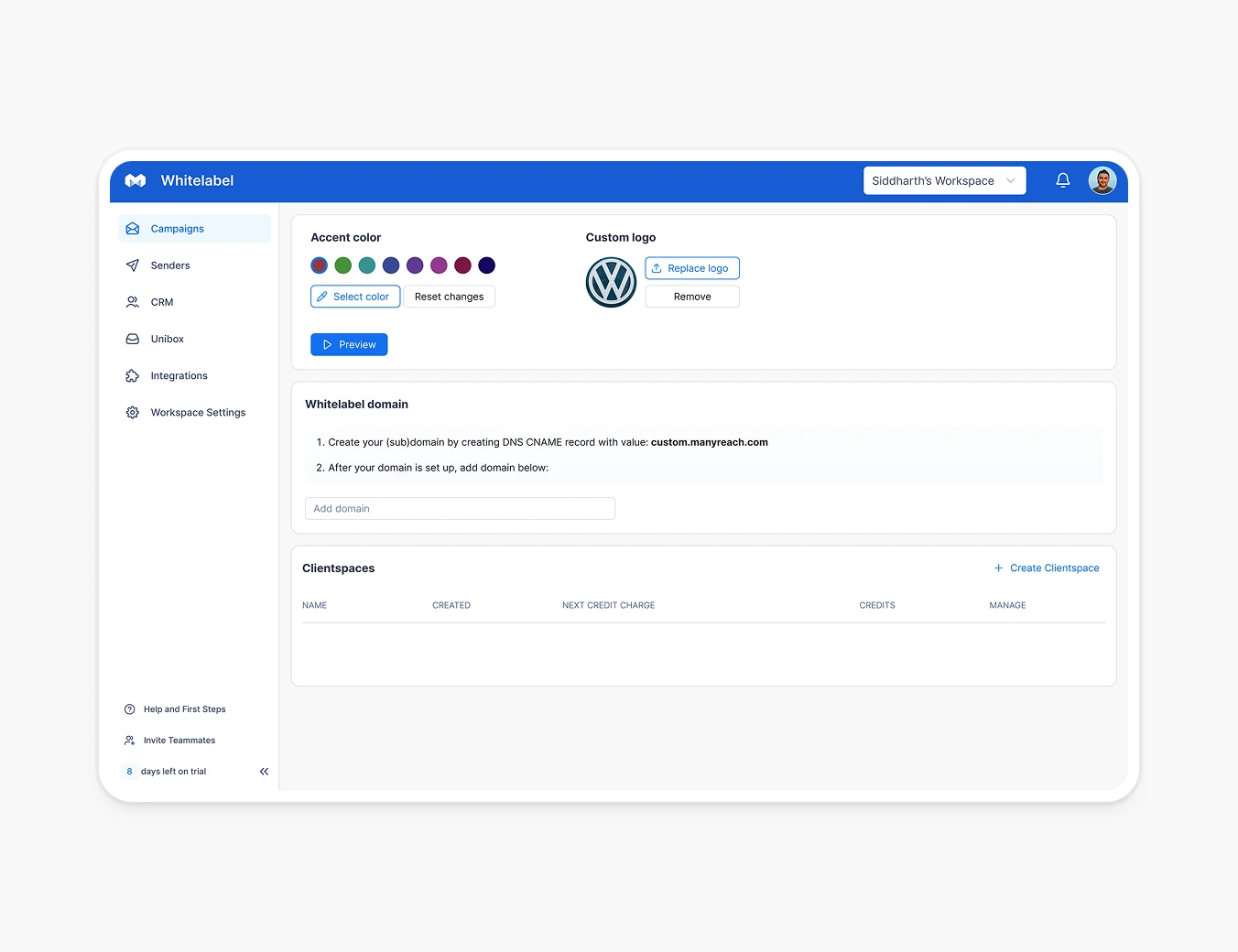Click the Add domain input field
This screenshot has height=952, width=1238.
(460, 508)
